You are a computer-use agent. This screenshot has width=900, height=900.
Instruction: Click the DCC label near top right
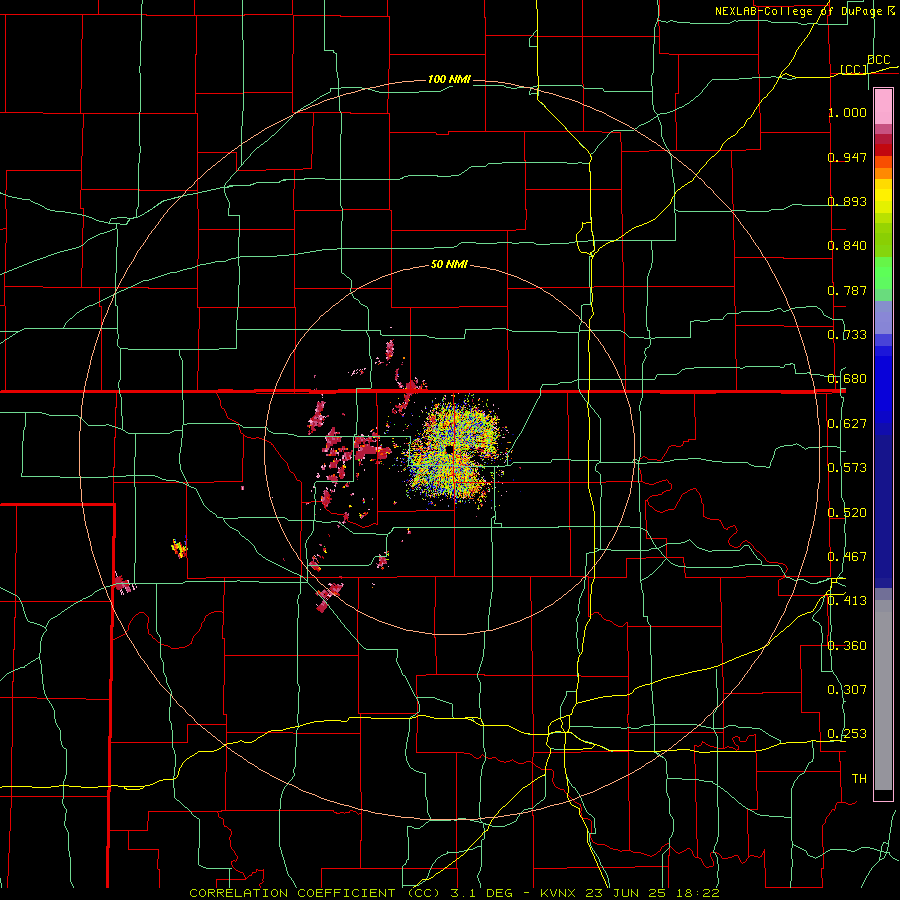pos(879,60)
